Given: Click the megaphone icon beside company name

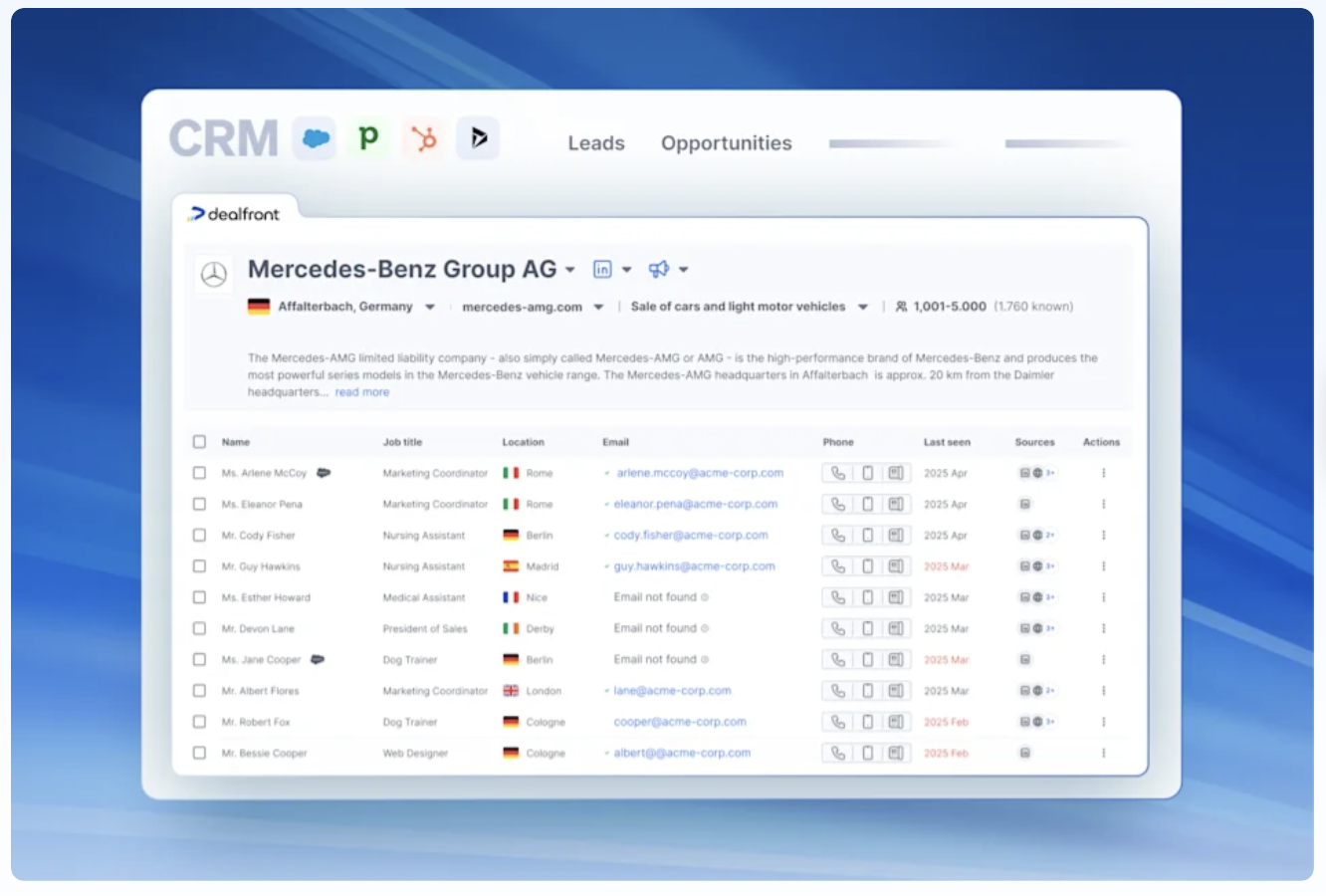Looking at the screenshot, I should [658, 269].
